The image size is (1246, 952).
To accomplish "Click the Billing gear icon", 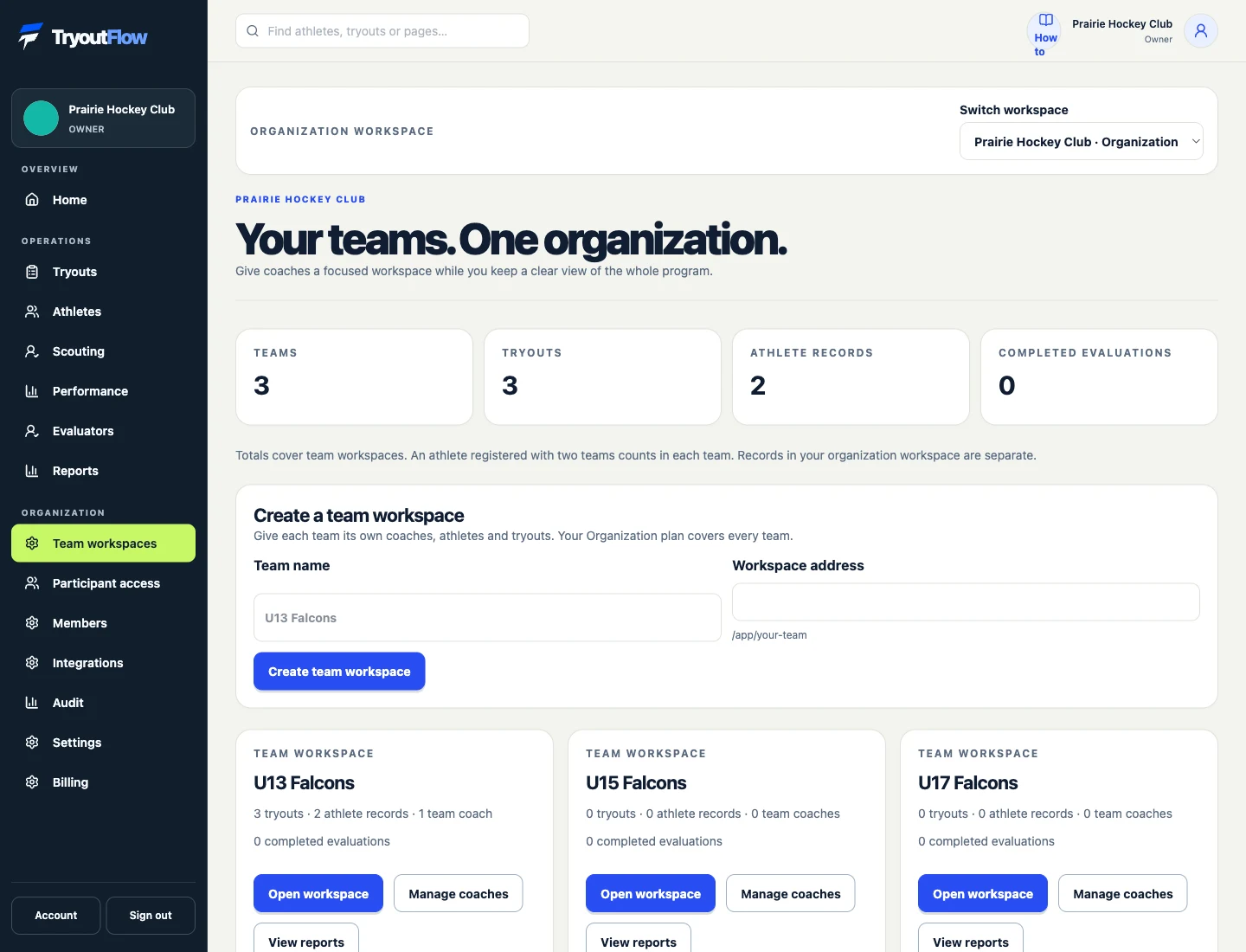I will click(x=32, y=782).
